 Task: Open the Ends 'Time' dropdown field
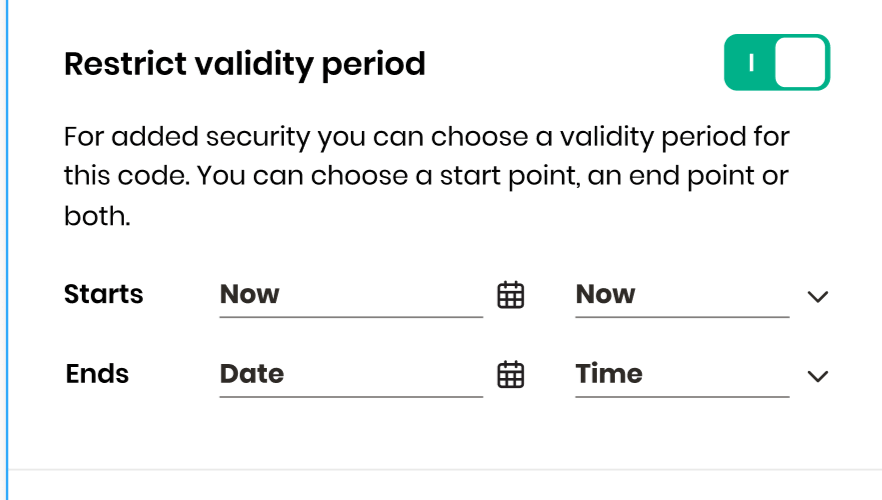point(682,375)
